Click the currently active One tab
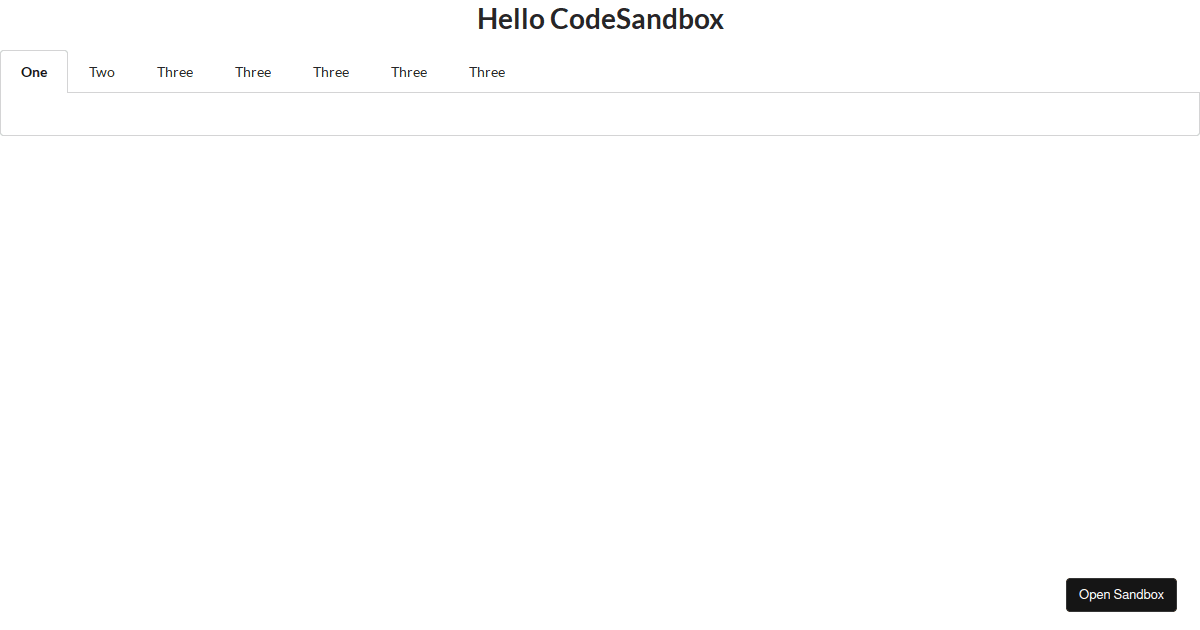The image size is (1200, 630). pyautogui.click(x=34, y=71)
